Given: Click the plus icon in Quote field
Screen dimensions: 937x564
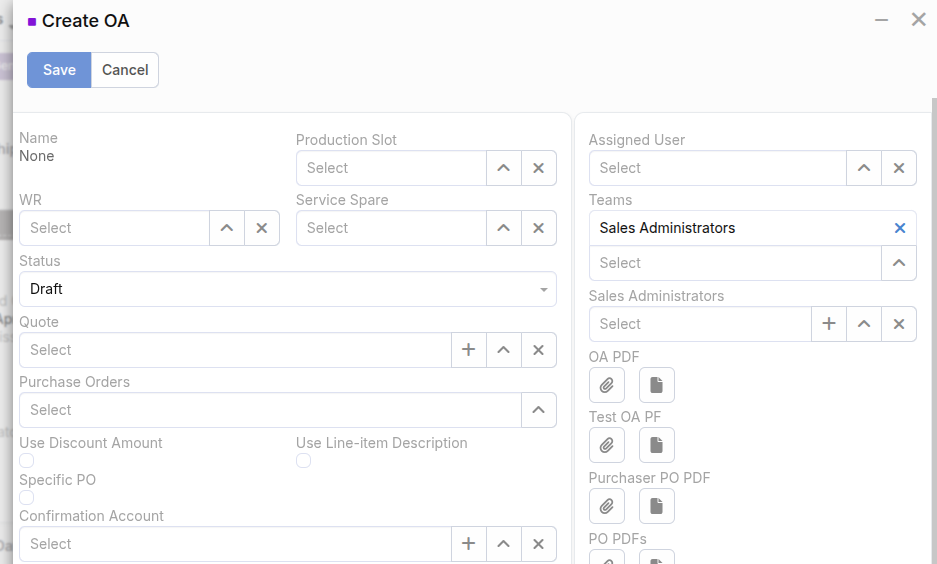Looking at the screenshot, I should point(468,350).
